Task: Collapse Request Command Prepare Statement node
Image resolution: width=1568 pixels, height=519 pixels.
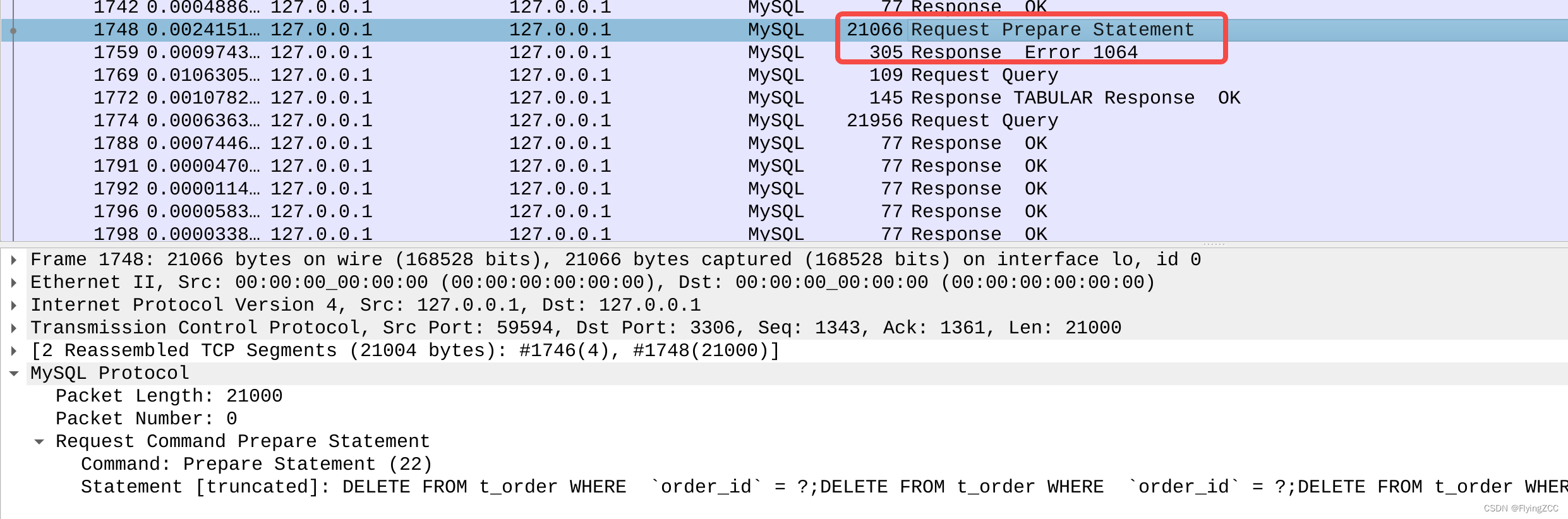Action: (39, 441)
